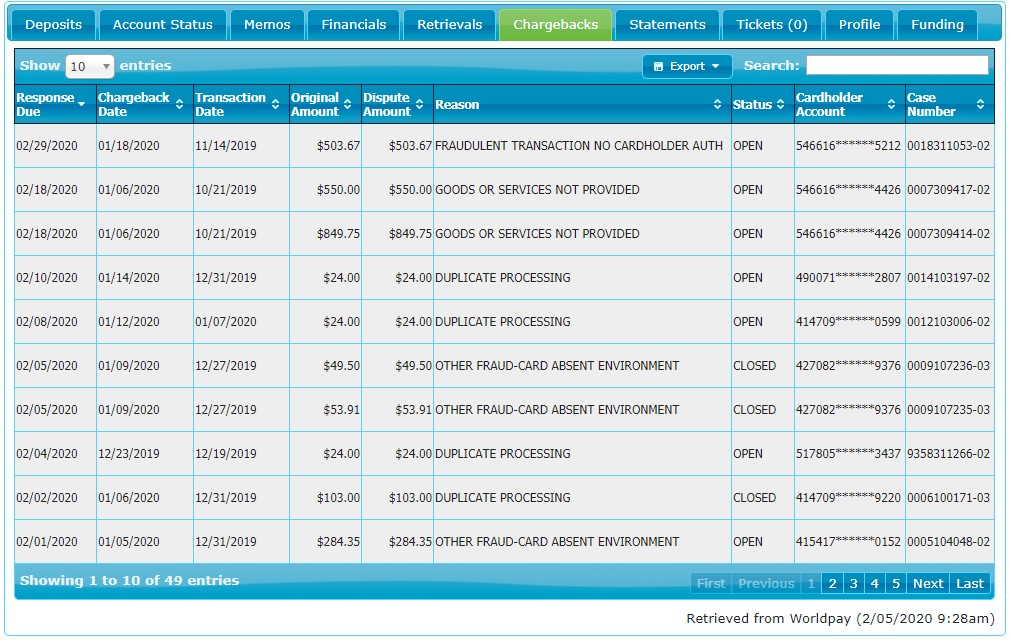Open the Retrievals tab
Screen dimensions: 1010x640
449,25
